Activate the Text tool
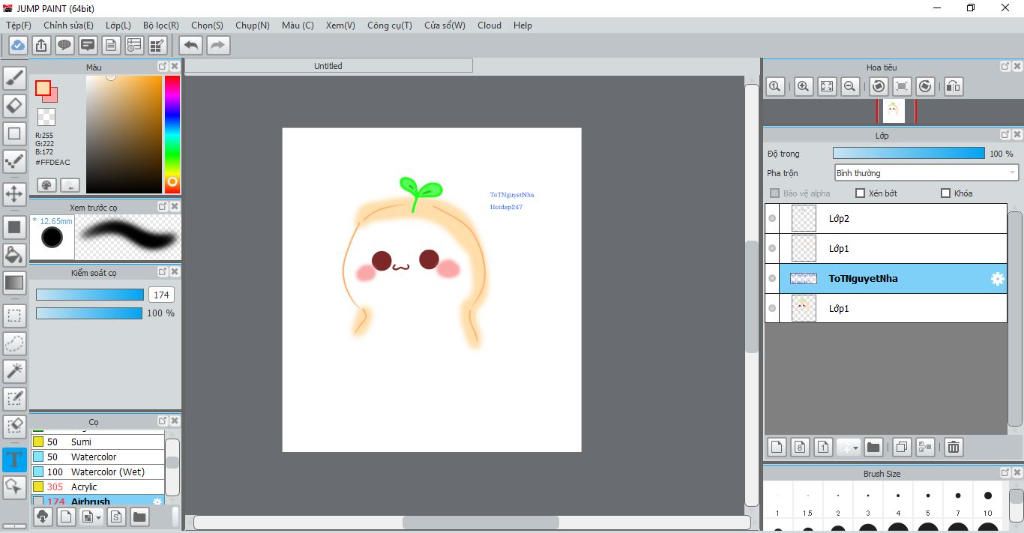This screenshot has width=1024, height=533. click(x=14, y=459)
